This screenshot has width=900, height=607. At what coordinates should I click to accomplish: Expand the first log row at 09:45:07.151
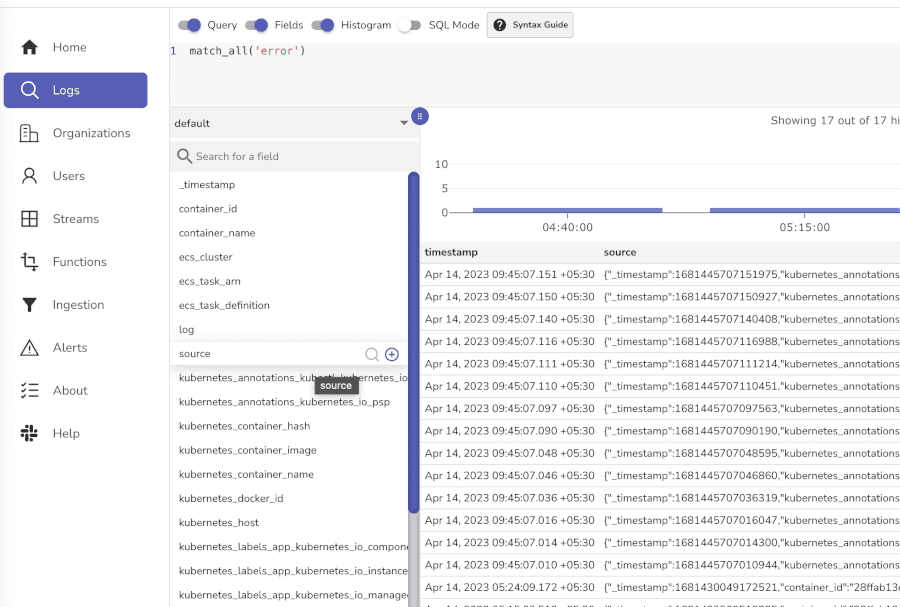point(510,275)
